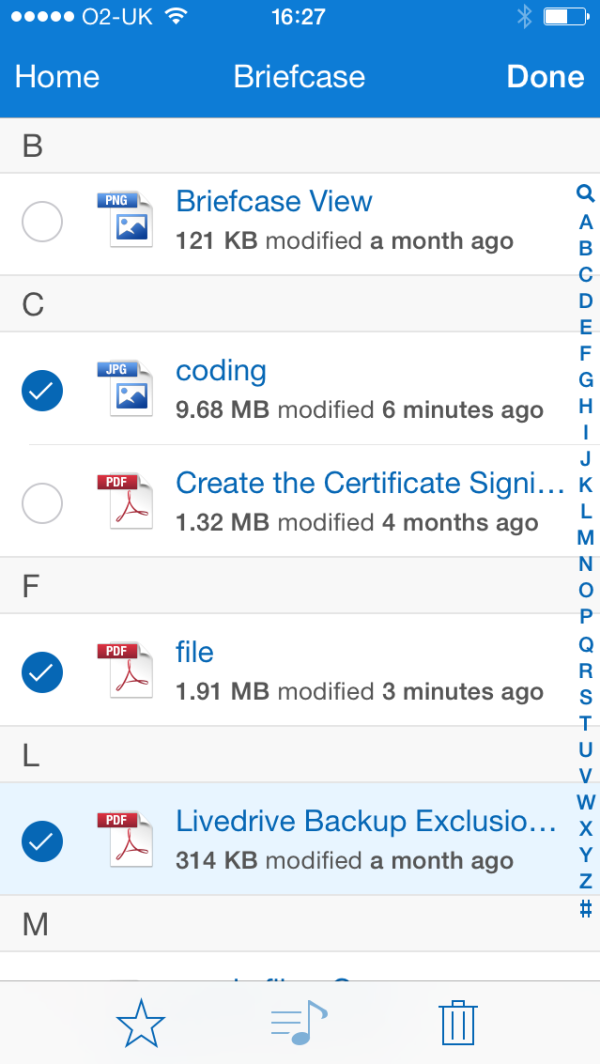Uncheck the Livedrive Backup Exclusions checkbox
600x1064 pixels.
[x=42, y=841]
